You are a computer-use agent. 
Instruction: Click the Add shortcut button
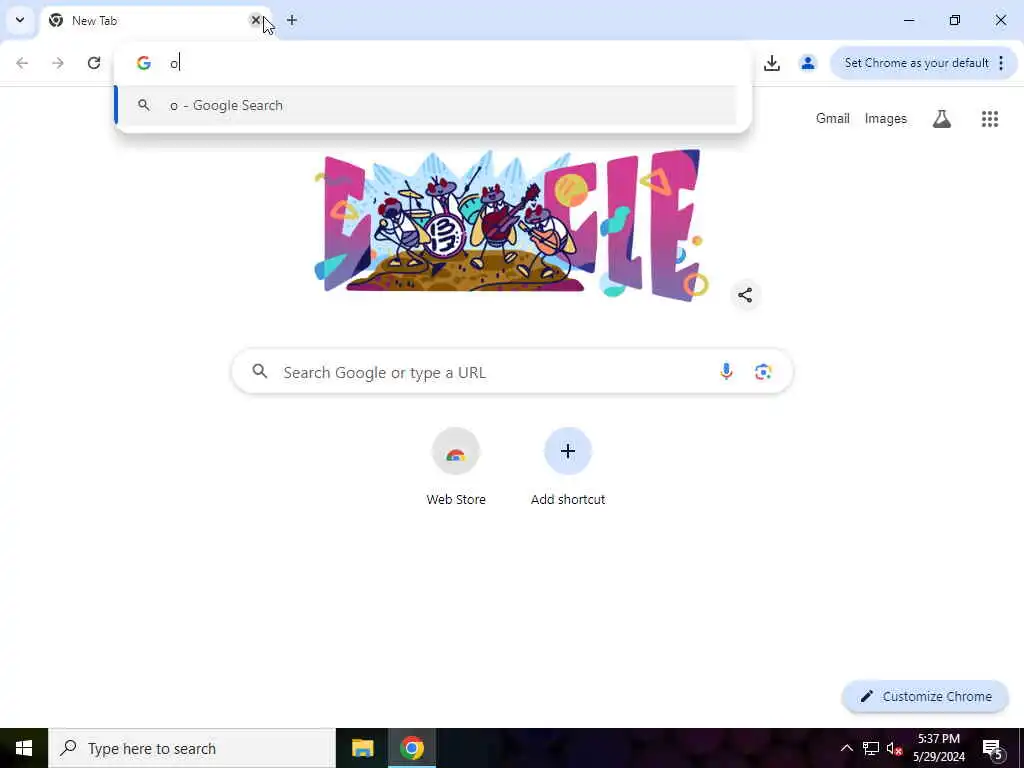pyautogui.click(x=568, y=466)
